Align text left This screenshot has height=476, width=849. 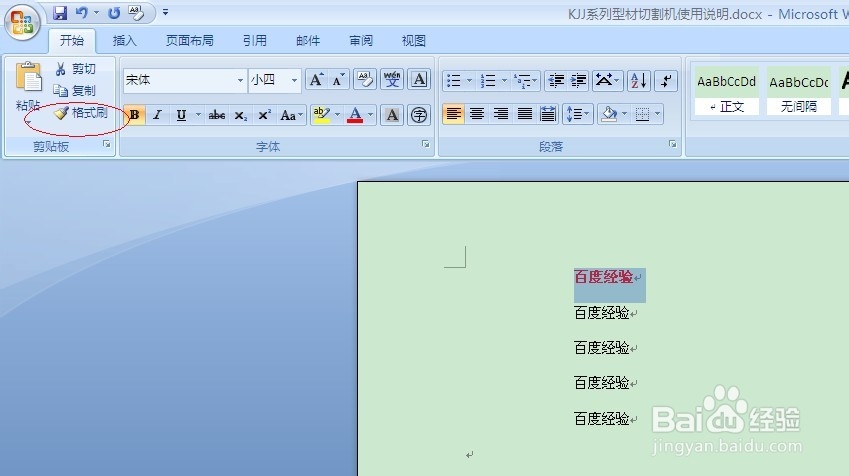(x=453, y=114)
